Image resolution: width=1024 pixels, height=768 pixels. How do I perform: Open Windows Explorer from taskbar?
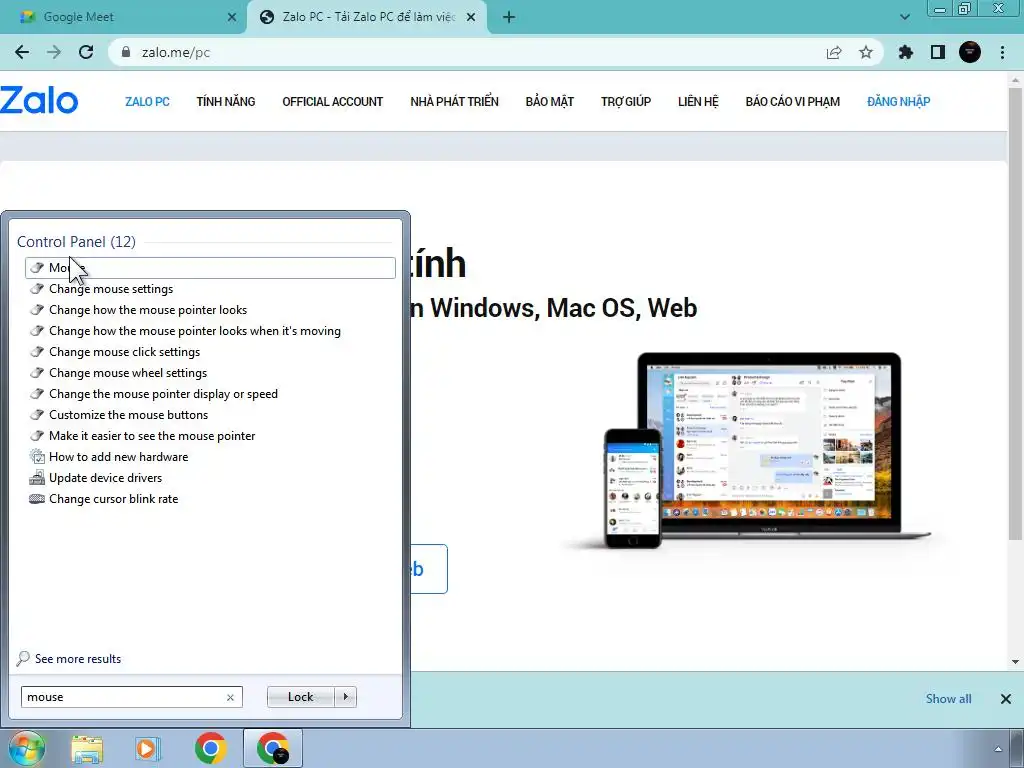[x=87, y=749]
